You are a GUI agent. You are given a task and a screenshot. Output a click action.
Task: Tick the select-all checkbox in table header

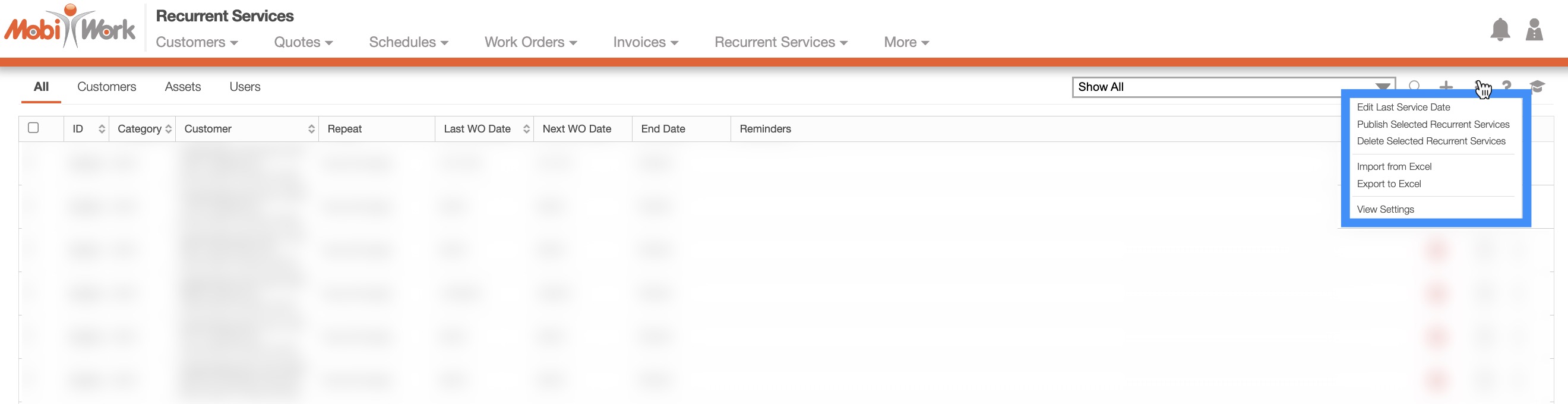click(x=33, y=128)
